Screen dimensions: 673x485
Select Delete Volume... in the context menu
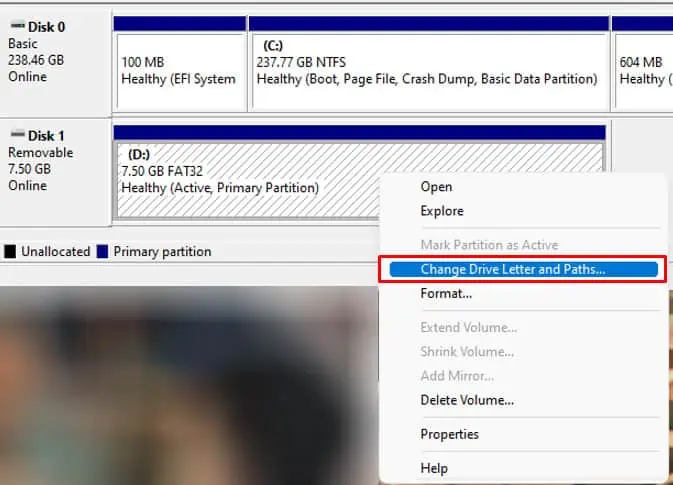pos(467,400)
